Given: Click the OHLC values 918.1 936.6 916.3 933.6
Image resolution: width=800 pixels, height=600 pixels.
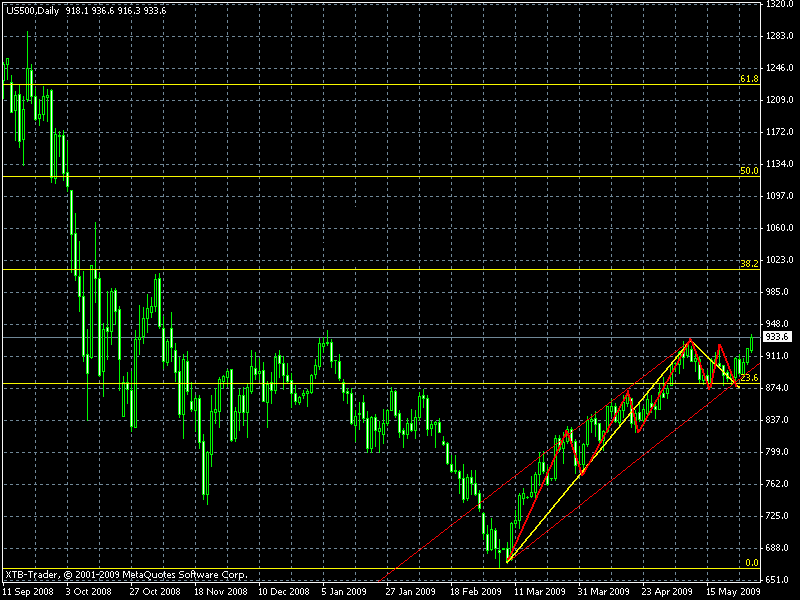Looking at the screenshot, I should click(x=116, y=11).
